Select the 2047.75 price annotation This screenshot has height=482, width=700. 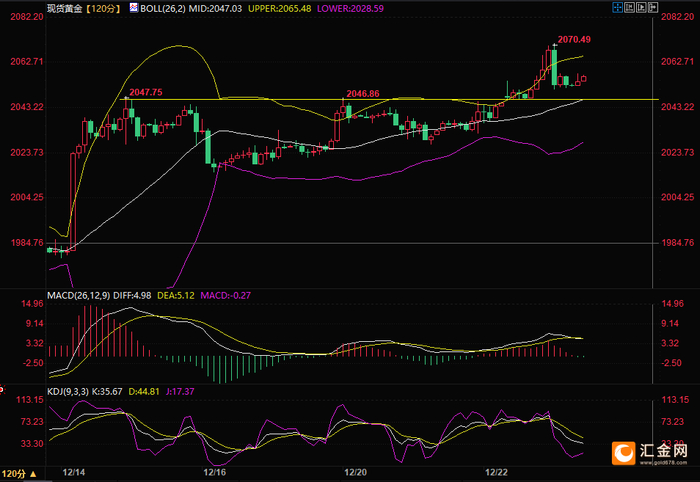pos(146,92)
